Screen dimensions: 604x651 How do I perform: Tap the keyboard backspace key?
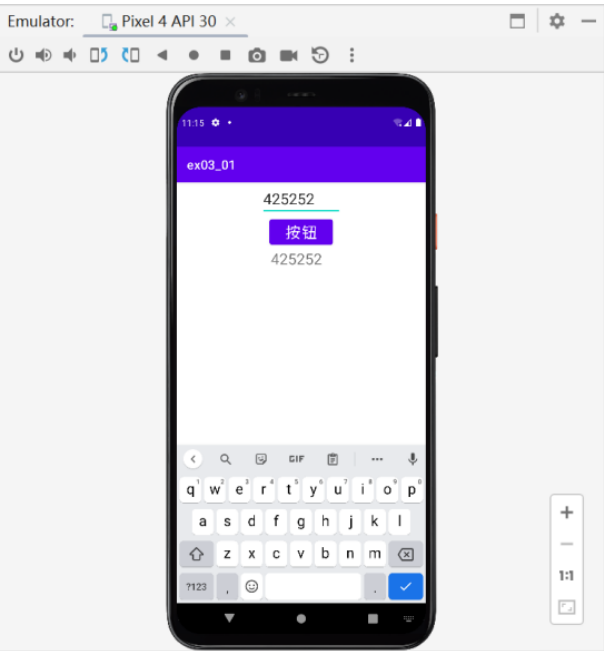pyautogui.click(x=406, y=554)
